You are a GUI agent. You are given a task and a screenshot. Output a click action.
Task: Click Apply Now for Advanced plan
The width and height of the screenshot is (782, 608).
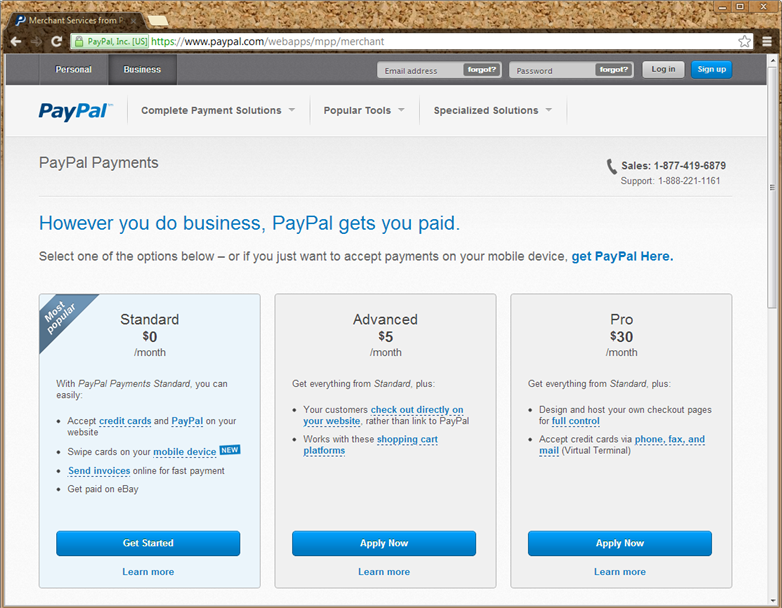click(x=384, y=543)
